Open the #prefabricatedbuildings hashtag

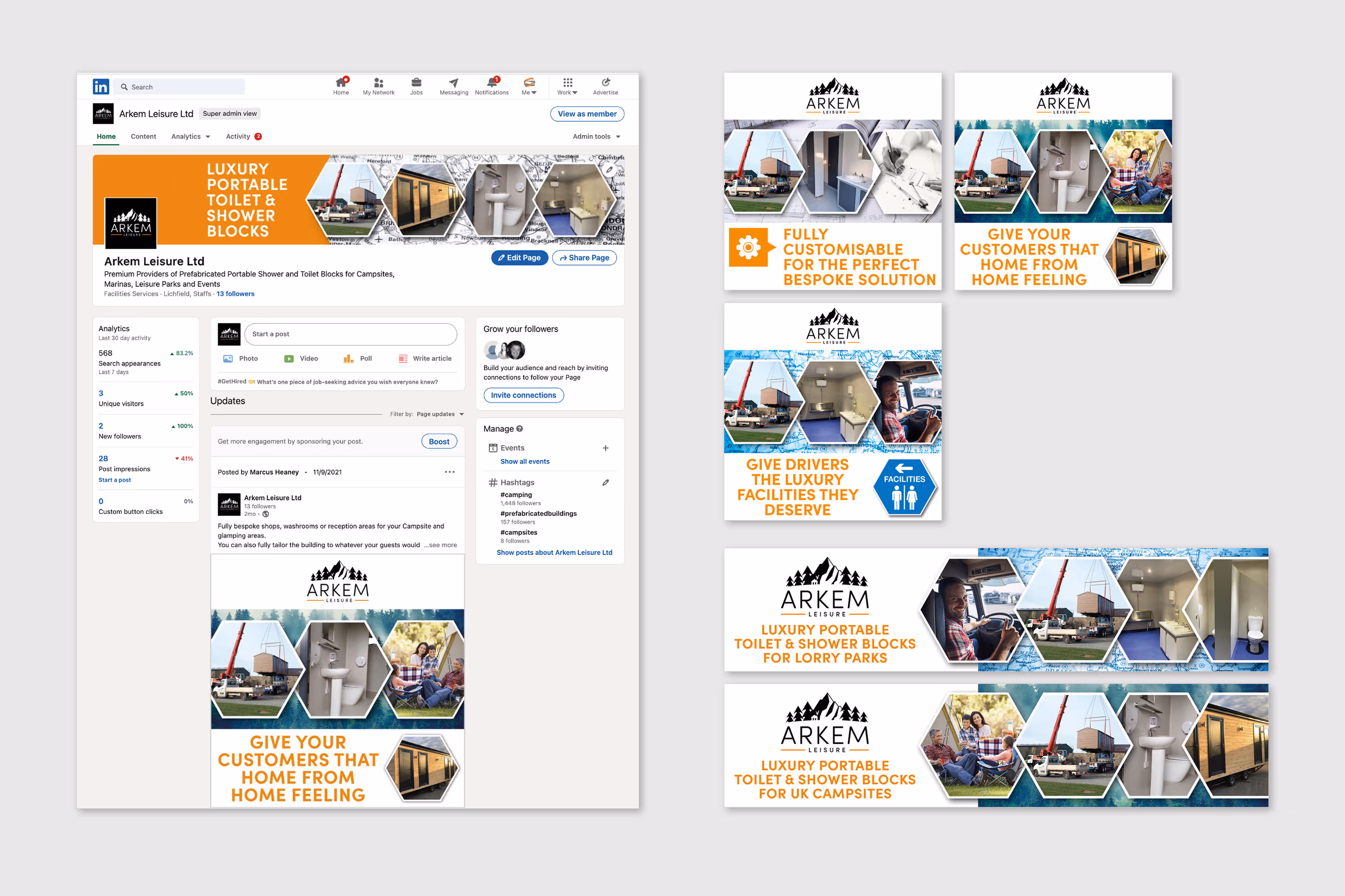(x=538, y=514)
